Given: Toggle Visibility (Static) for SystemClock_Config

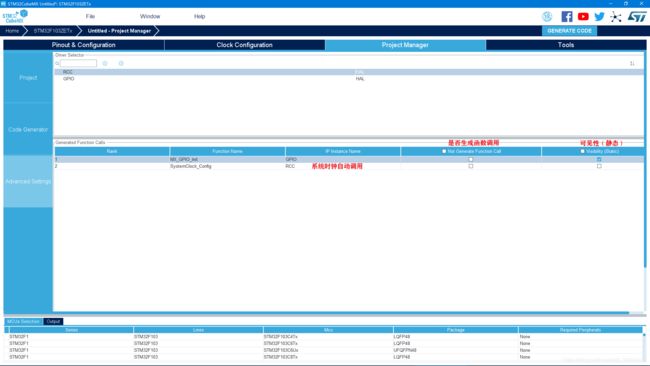Looking at the screenshot, I should point(599,166).
